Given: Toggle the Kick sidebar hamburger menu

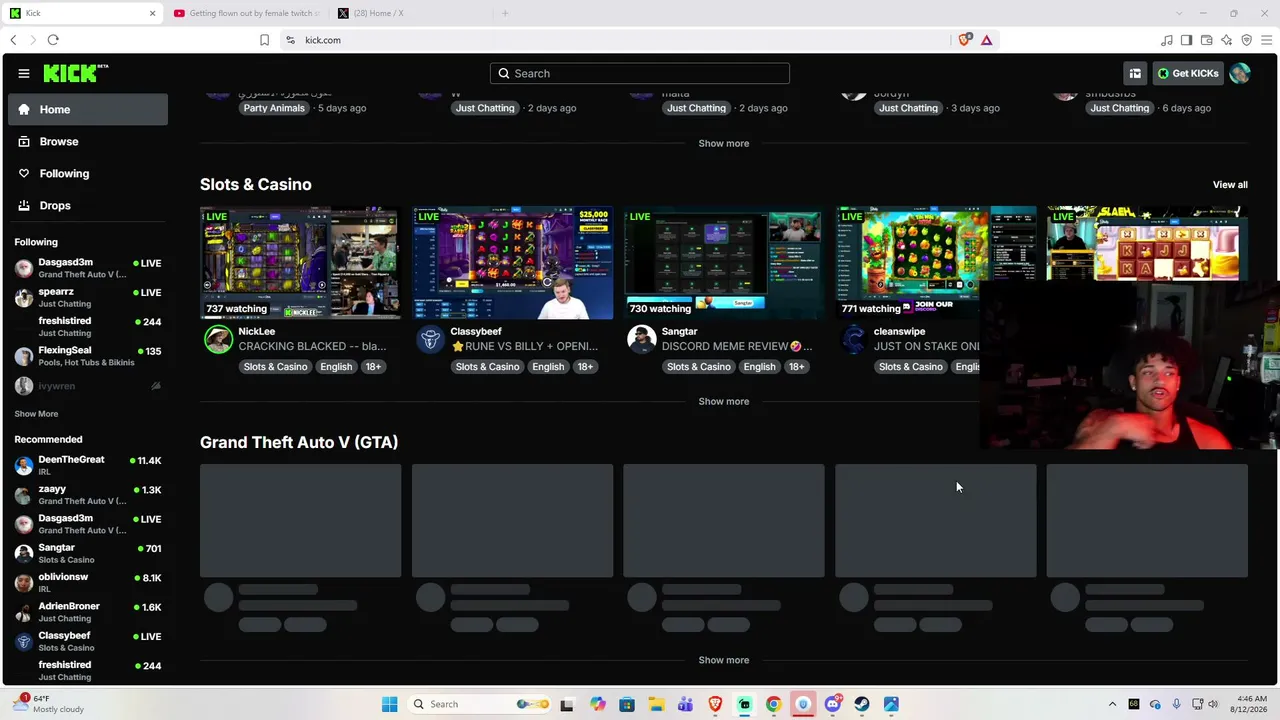Looking at the screenshot, I should coord(24,73).
